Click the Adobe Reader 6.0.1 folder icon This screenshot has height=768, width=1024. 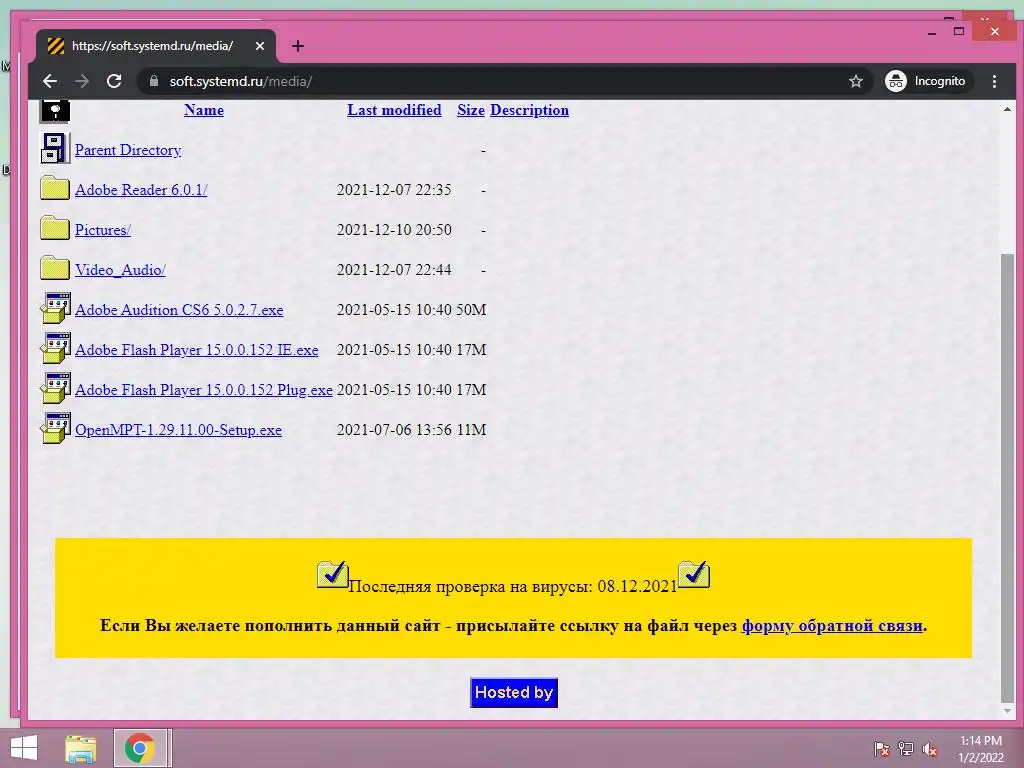[x=55, y=189]
